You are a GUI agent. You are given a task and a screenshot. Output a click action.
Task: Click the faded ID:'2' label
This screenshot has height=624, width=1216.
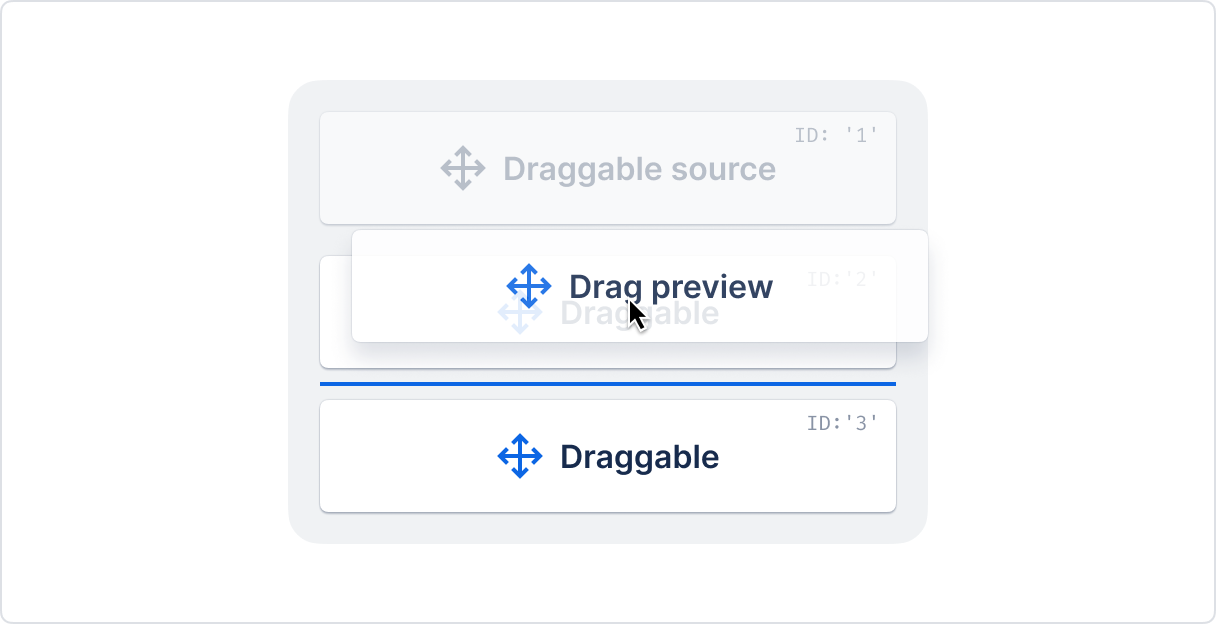pyautogui.click(x=842, y=279)
